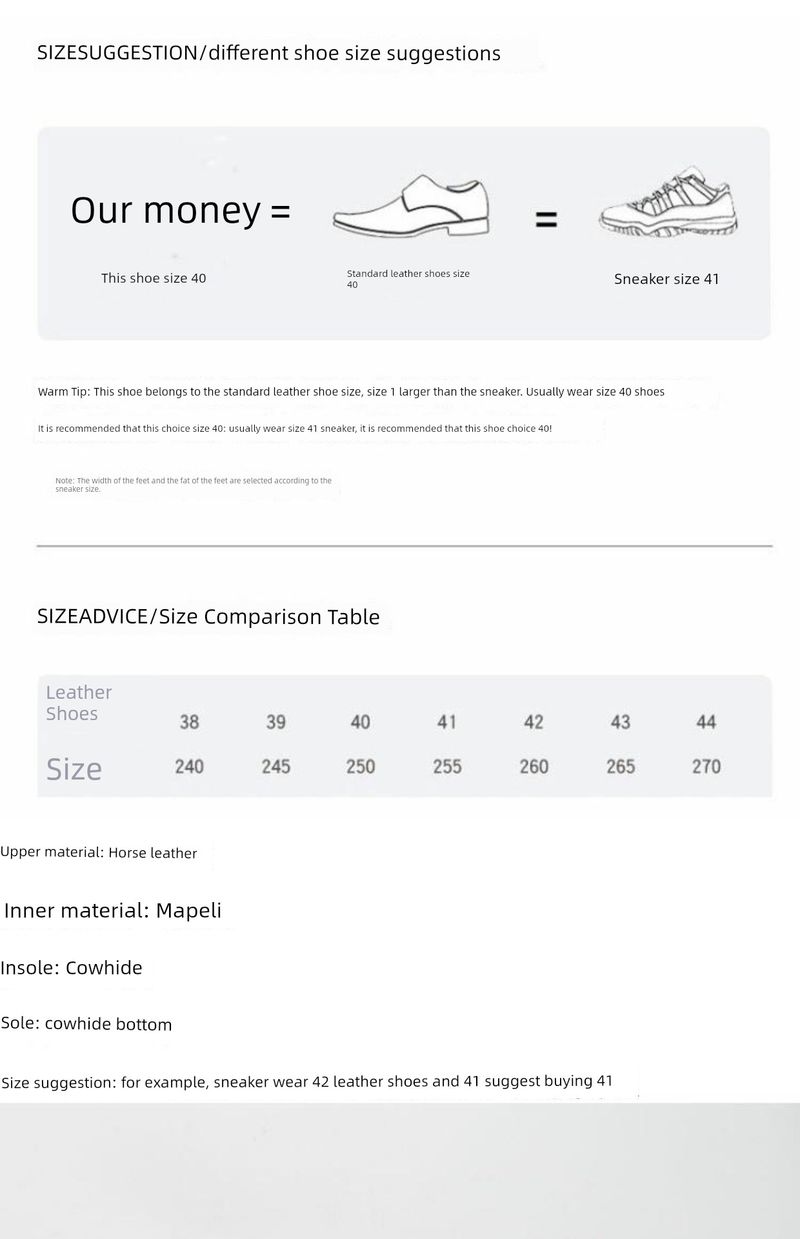Click the equals sign between the shoes
This screenshot has width=800, height=1239.
point(546,219)
